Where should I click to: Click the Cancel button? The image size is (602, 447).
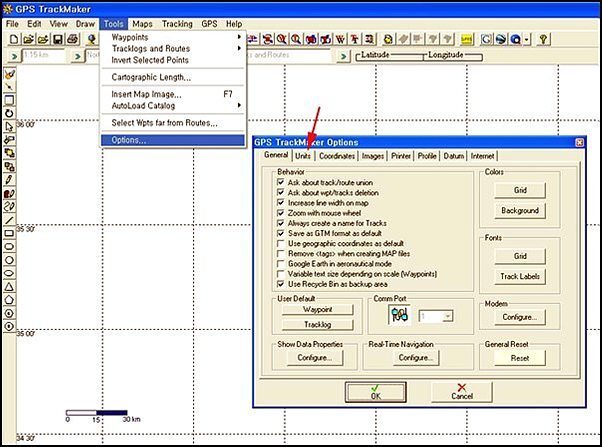461,392
